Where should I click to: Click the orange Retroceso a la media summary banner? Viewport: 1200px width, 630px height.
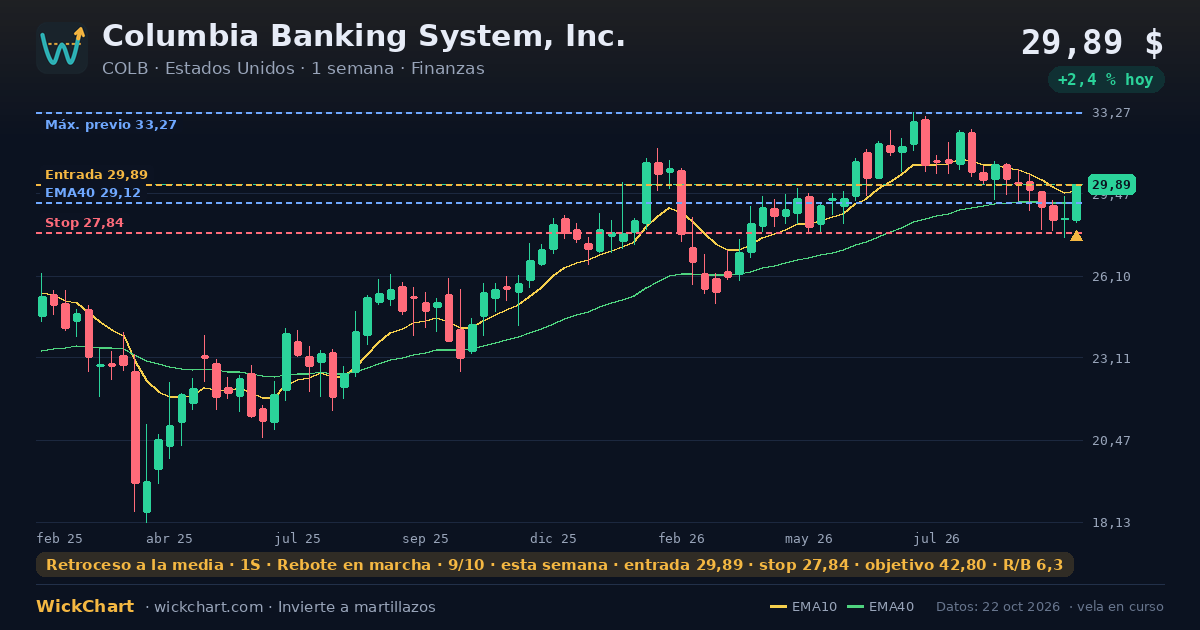click(x=555, y=565)
